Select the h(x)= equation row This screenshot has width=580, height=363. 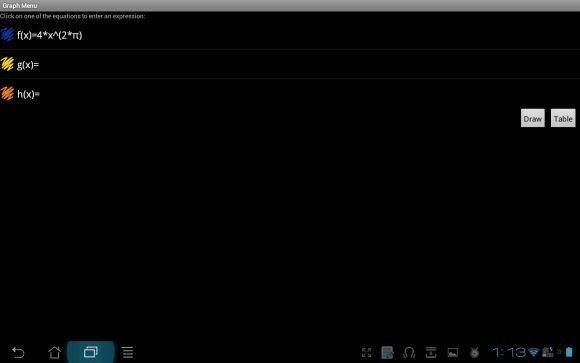coord(290,94)
